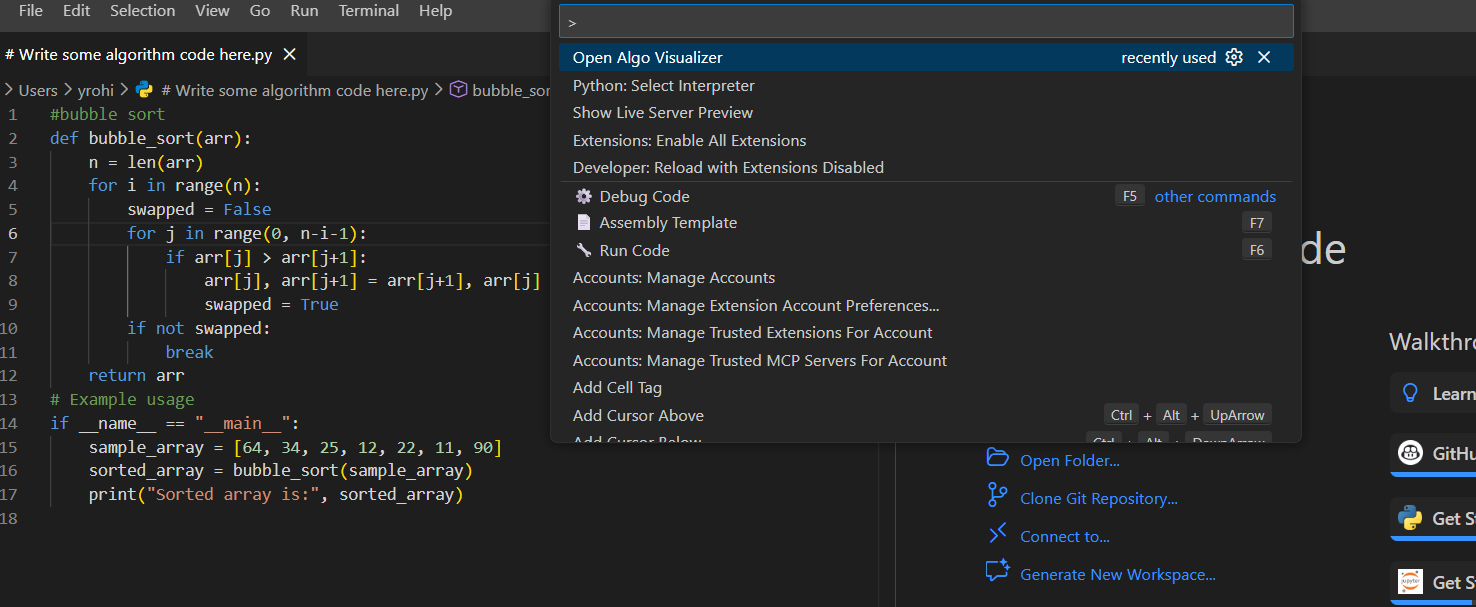
Task: Choose Accounts: Manage Accounts
Action: [926, 278]
